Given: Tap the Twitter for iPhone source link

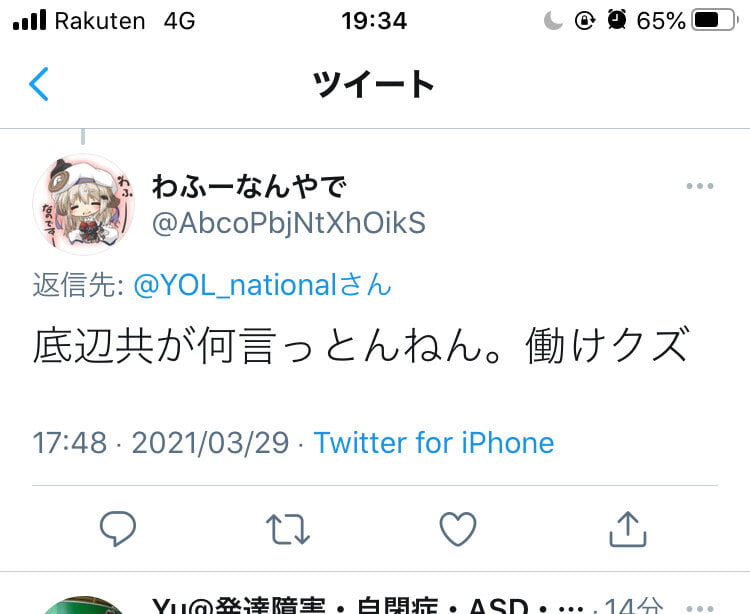Looking at the screenshot, I should tap(434, 442).
